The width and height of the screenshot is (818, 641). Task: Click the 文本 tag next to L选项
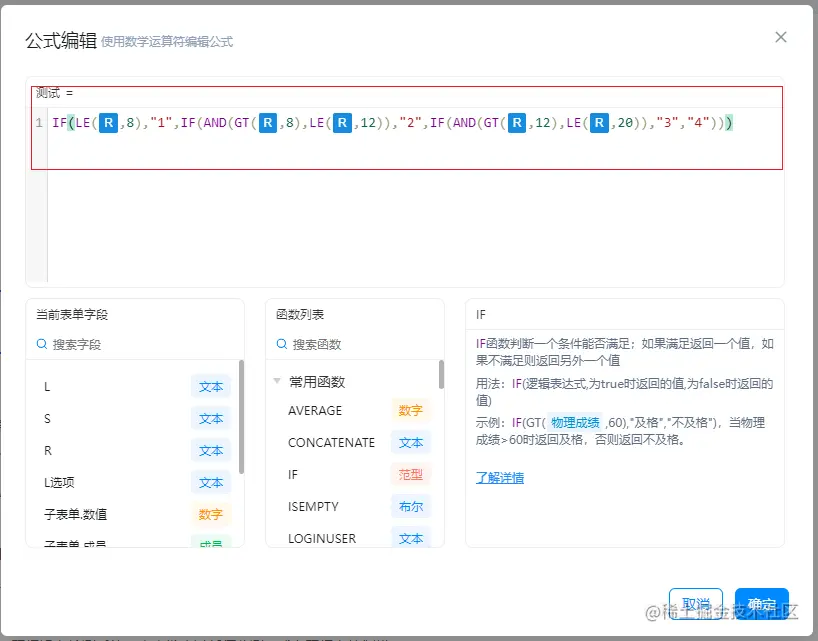click(x=211, y=482)
